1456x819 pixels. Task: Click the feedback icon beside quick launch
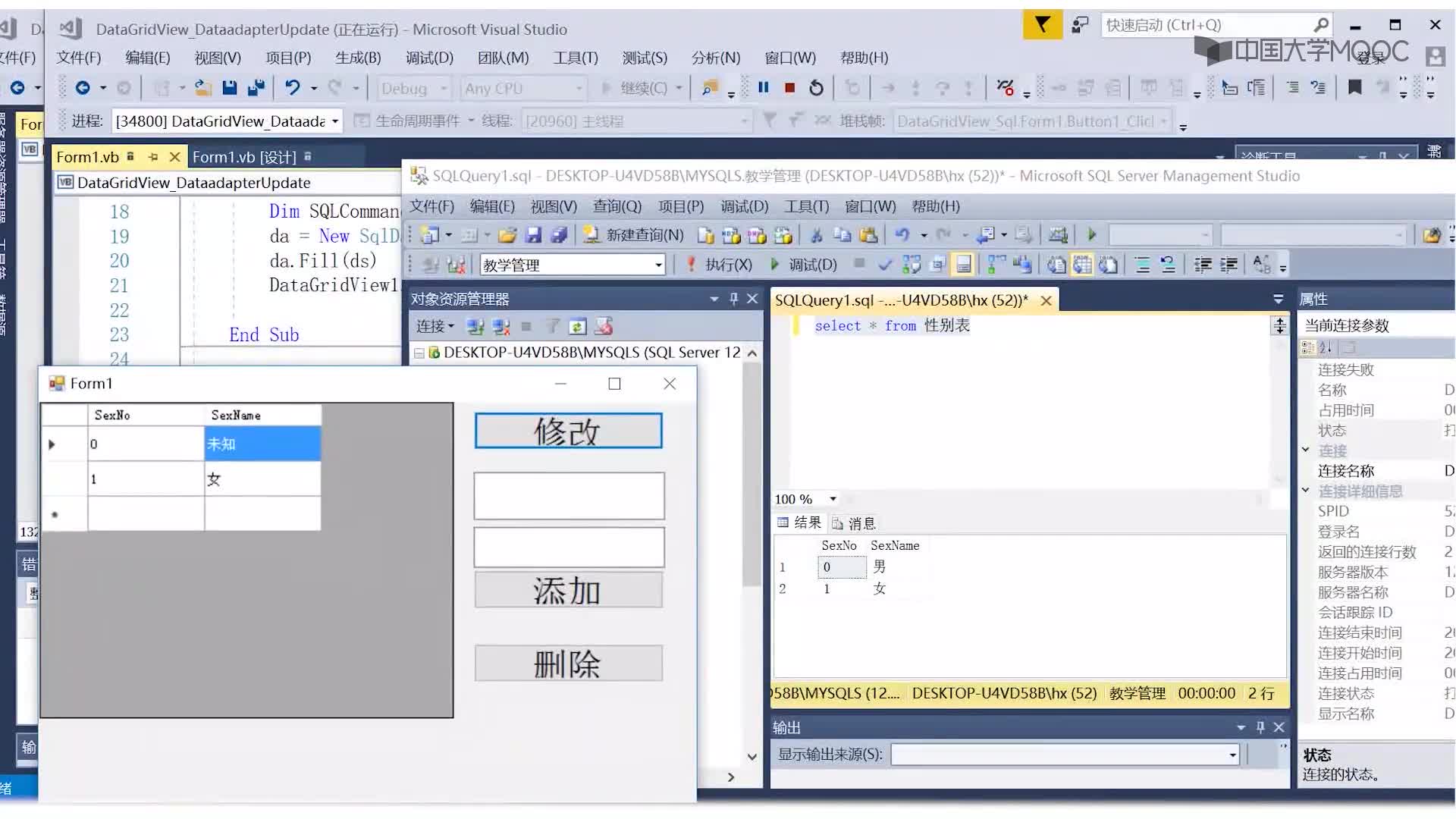click(1080, 25)
